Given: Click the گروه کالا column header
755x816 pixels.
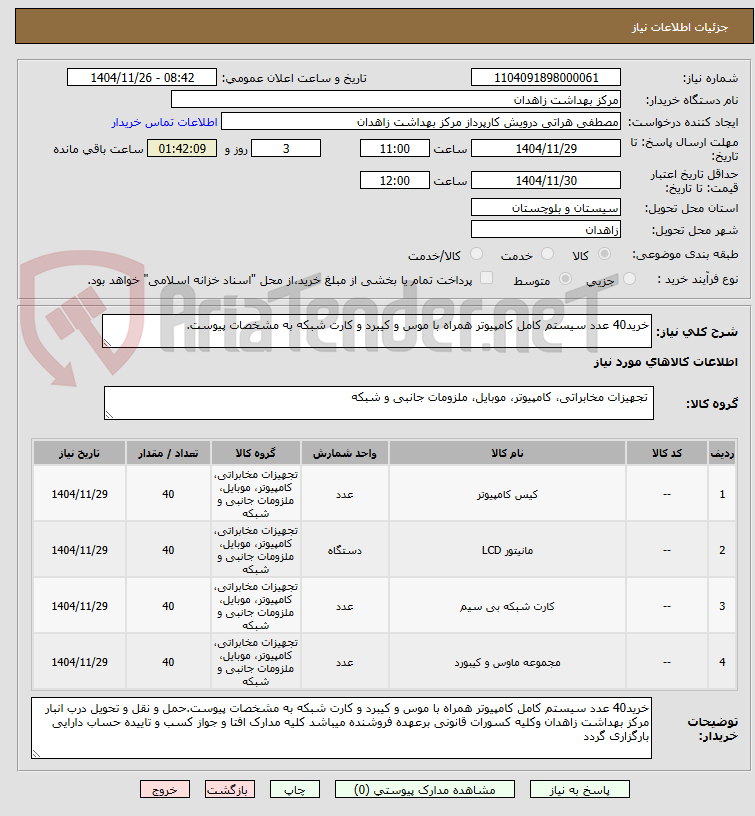Looking at the screenshot, I should tap(255, 453).
